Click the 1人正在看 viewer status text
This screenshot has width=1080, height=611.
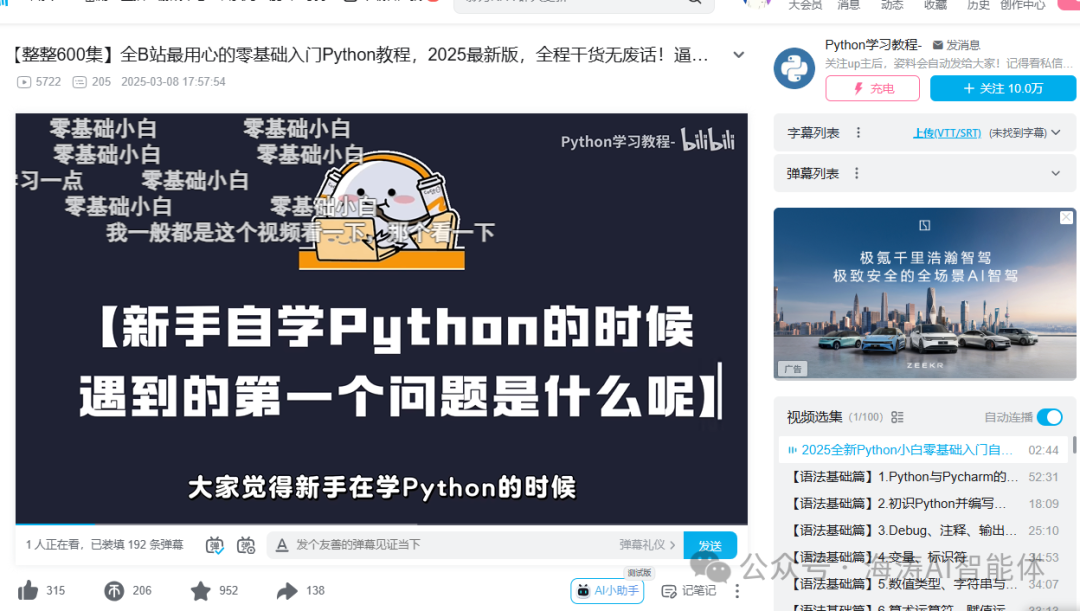click(x=105, y=545)
